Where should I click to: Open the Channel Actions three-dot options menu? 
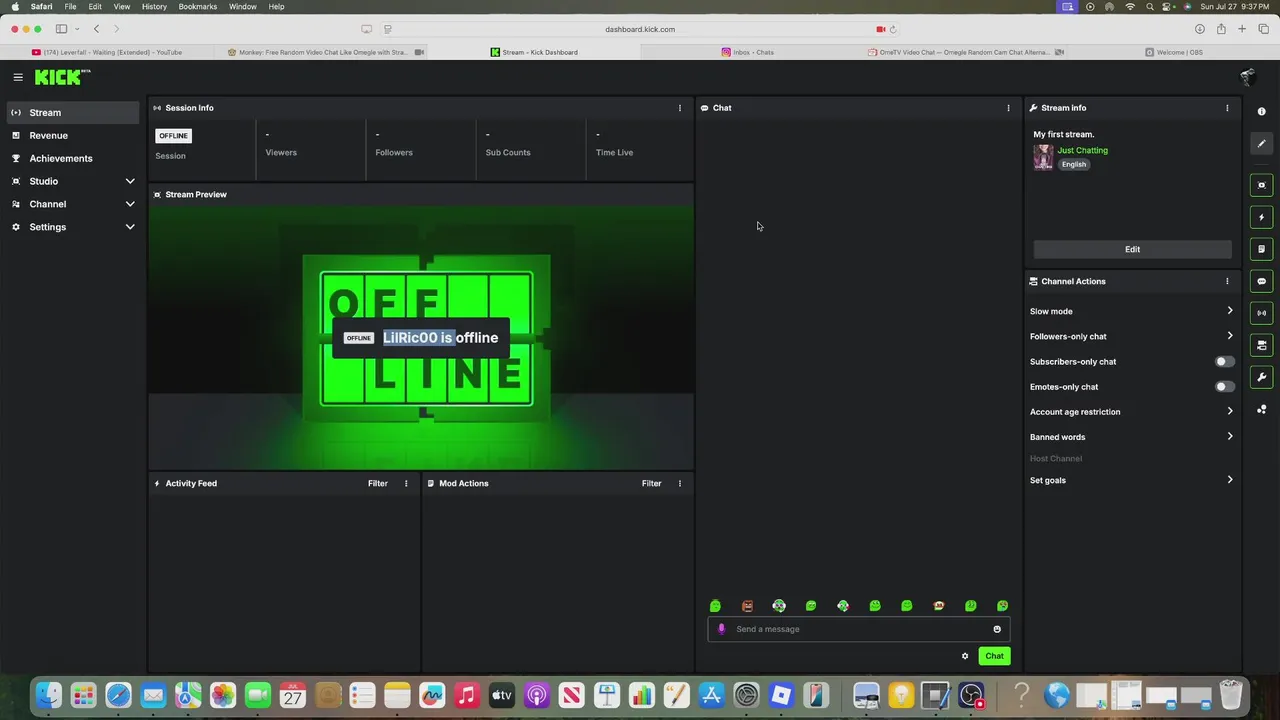[x=1227, y=281]
